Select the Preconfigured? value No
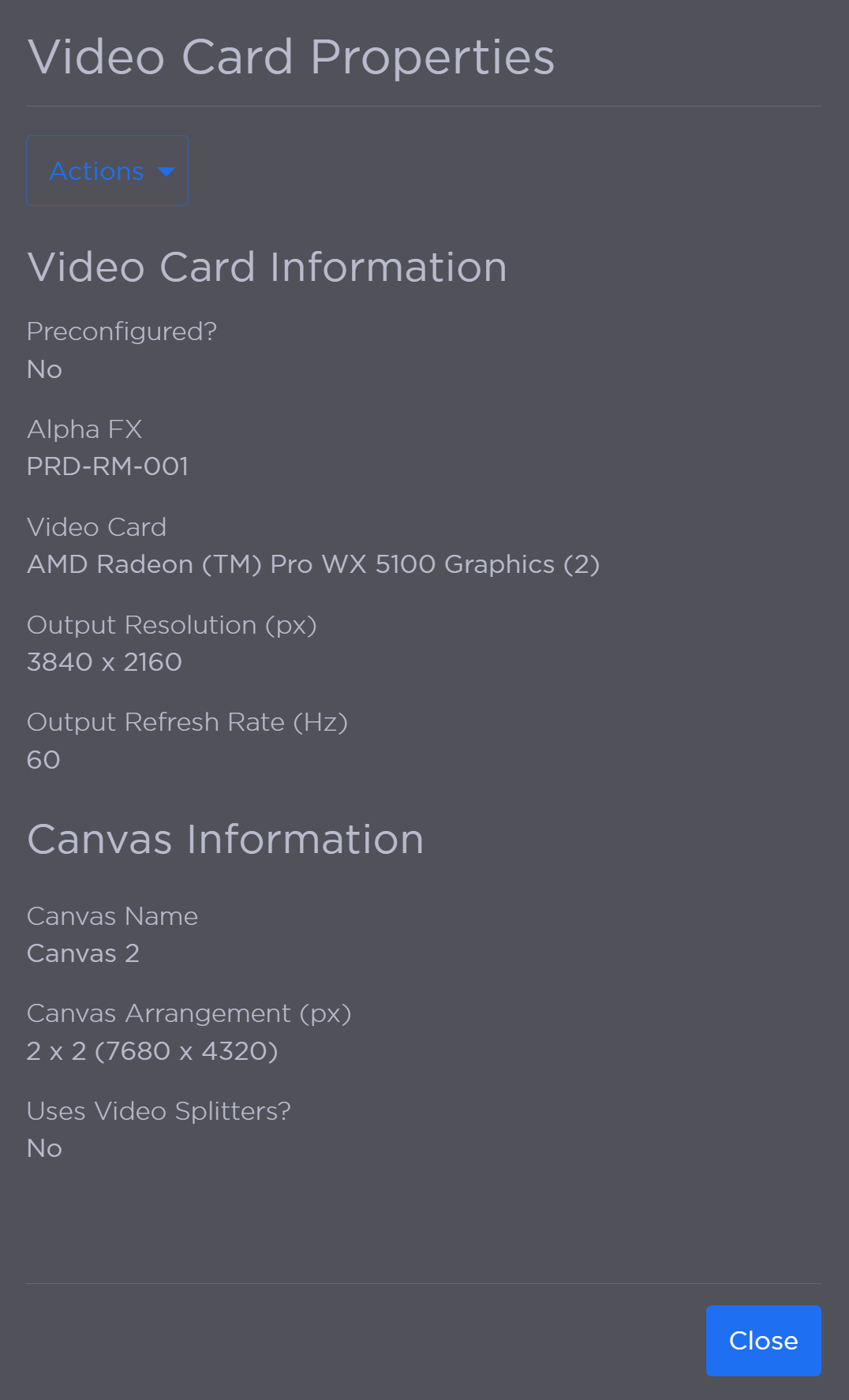849x1400 pixels. (43, 369)
